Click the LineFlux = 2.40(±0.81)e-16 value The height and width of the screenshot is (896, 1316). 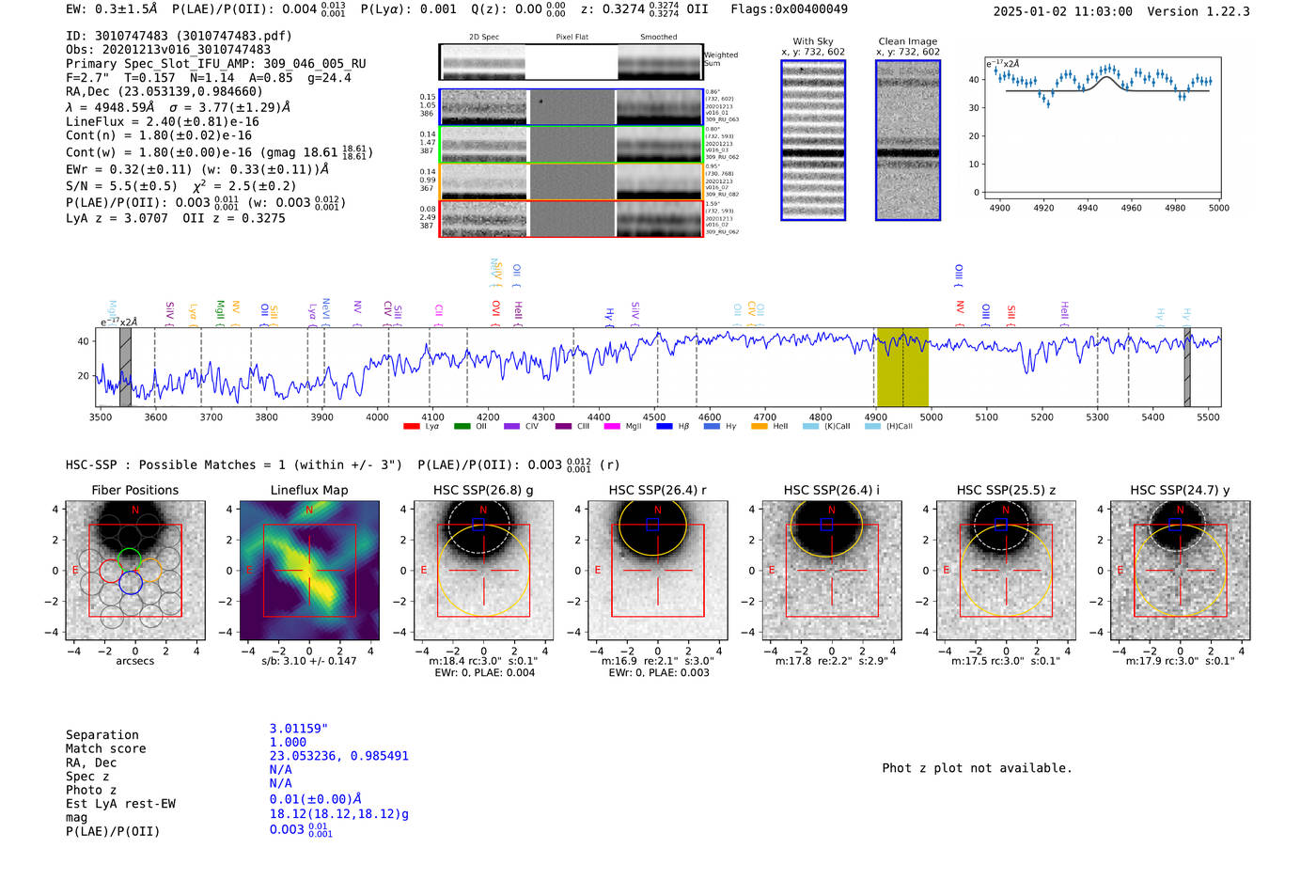coord(162,122)
